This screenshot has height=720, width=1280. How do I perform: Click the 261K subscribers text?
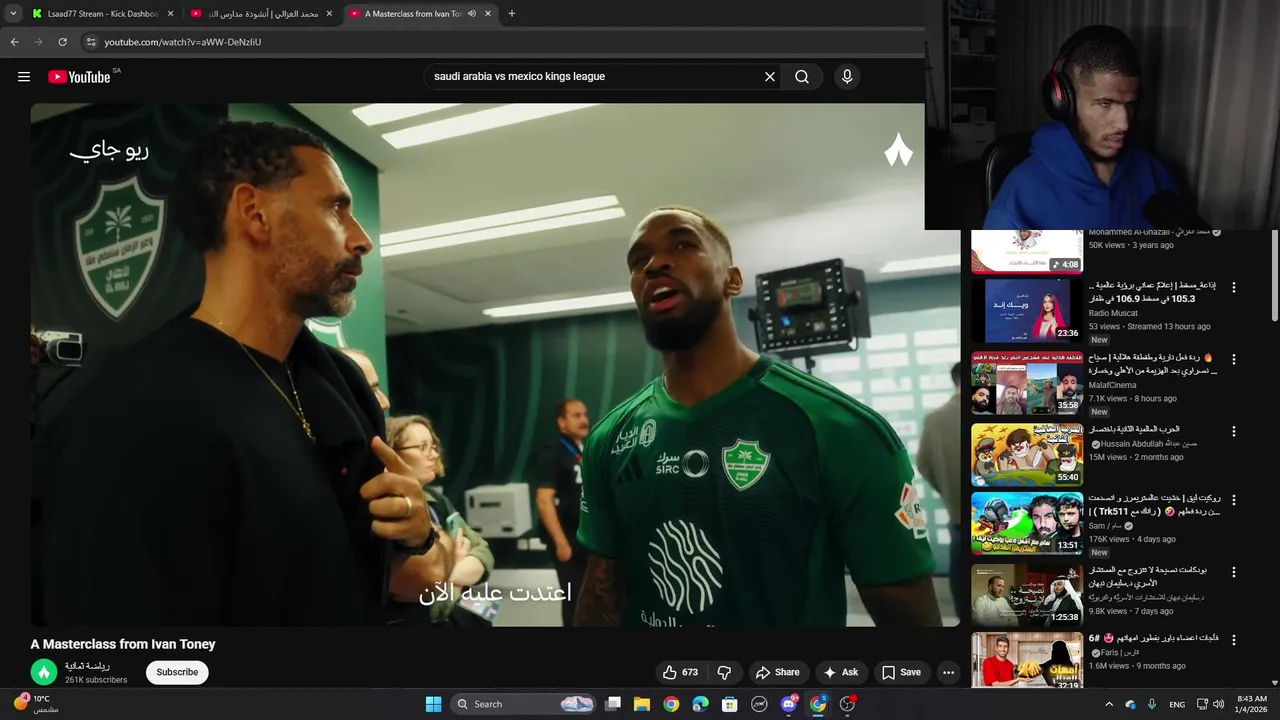[96, 680]
